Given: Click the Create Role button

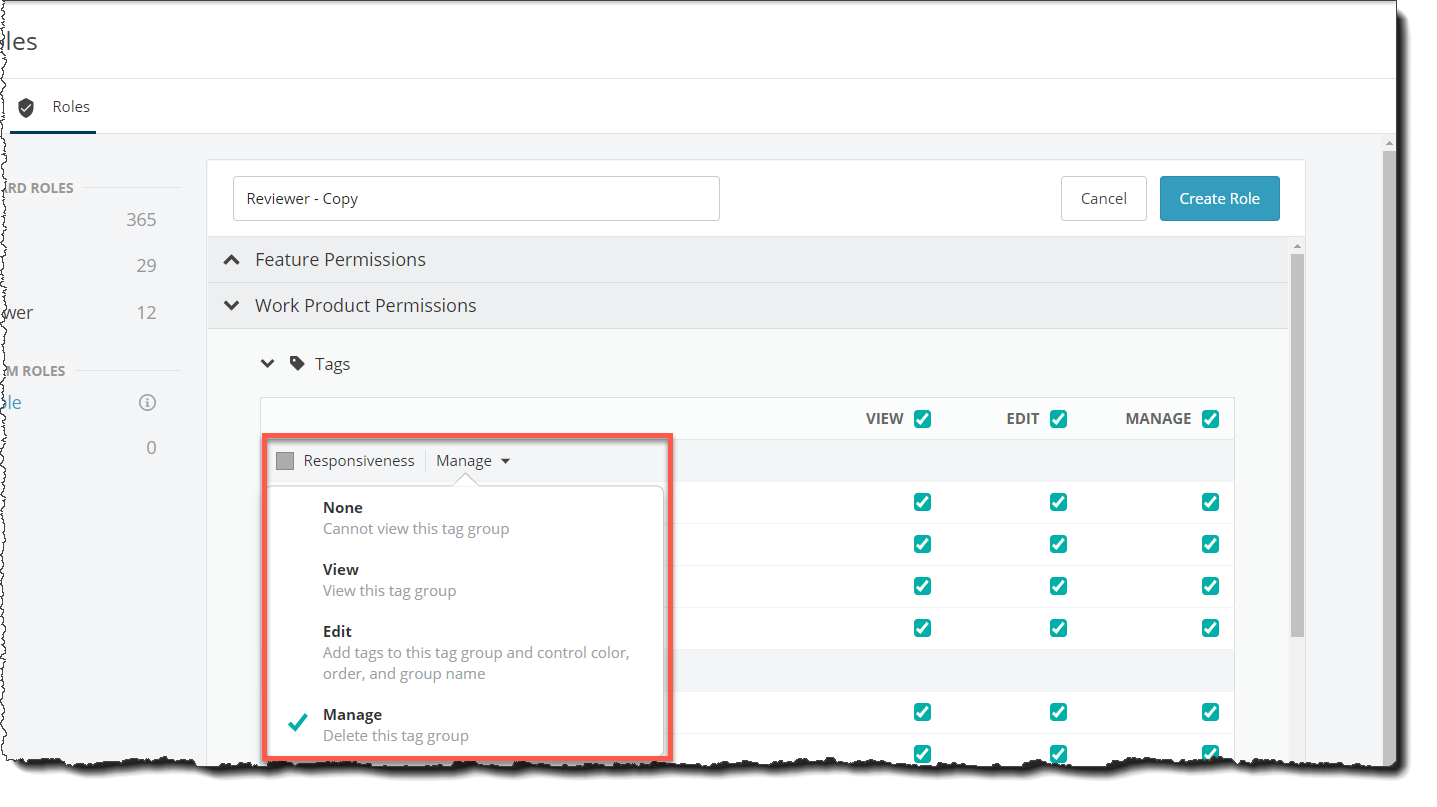Looking at the screenshot, I should tap(1220, 198).
